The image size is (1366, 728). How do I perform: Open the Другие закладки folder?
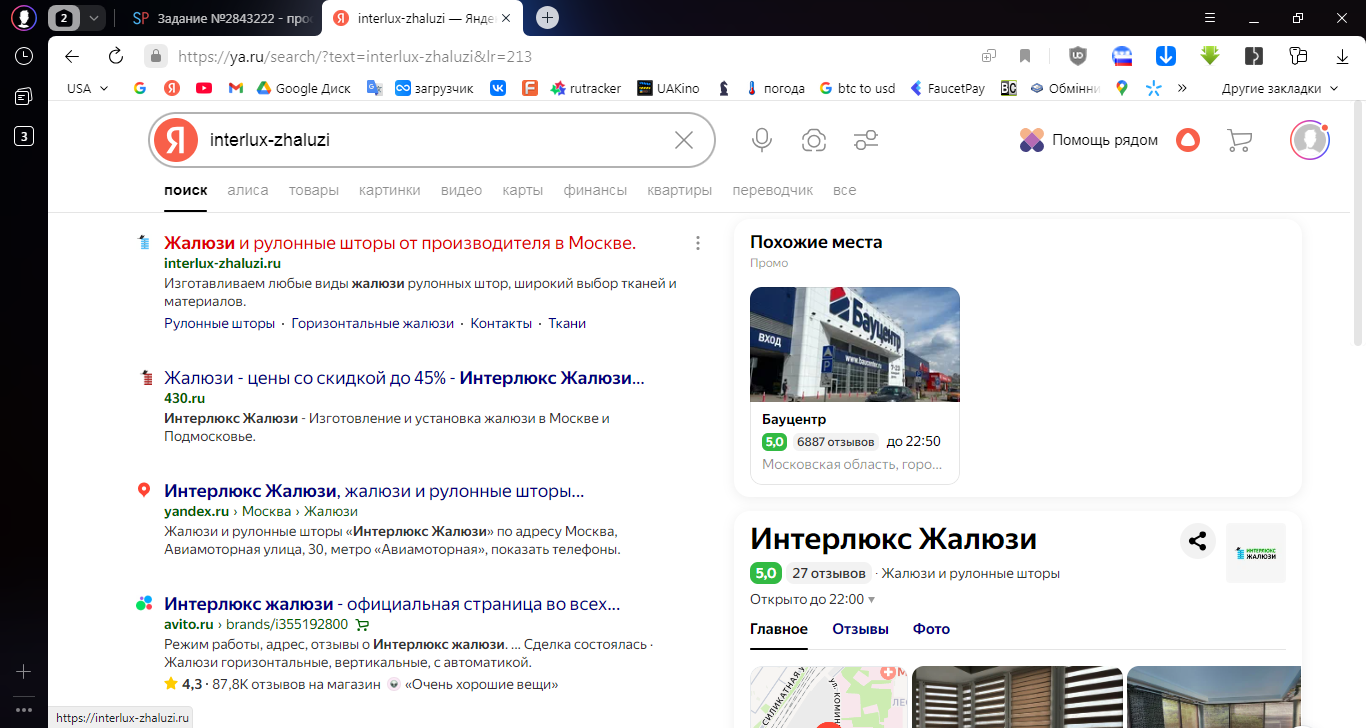[1280, 88]
